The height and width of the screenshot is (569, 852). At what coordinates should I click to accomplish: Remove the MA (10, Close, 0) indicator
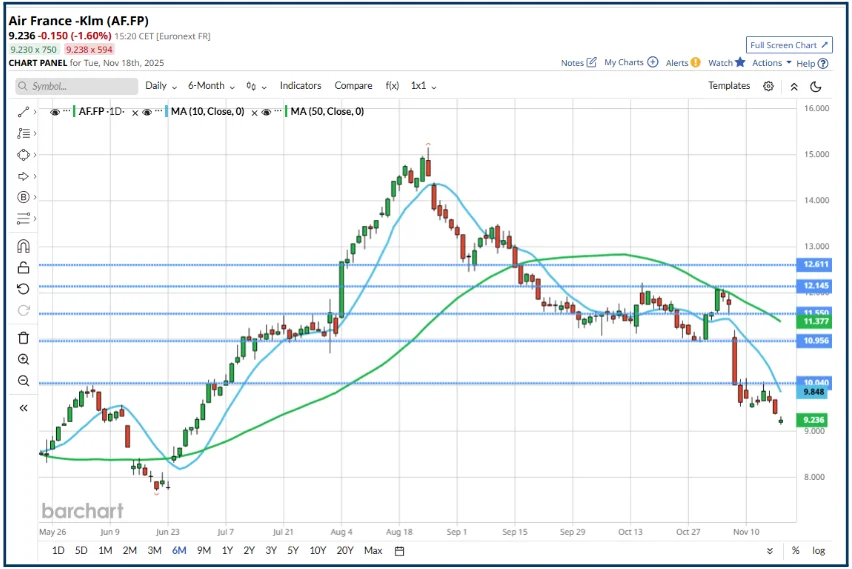tap(254, 113)
